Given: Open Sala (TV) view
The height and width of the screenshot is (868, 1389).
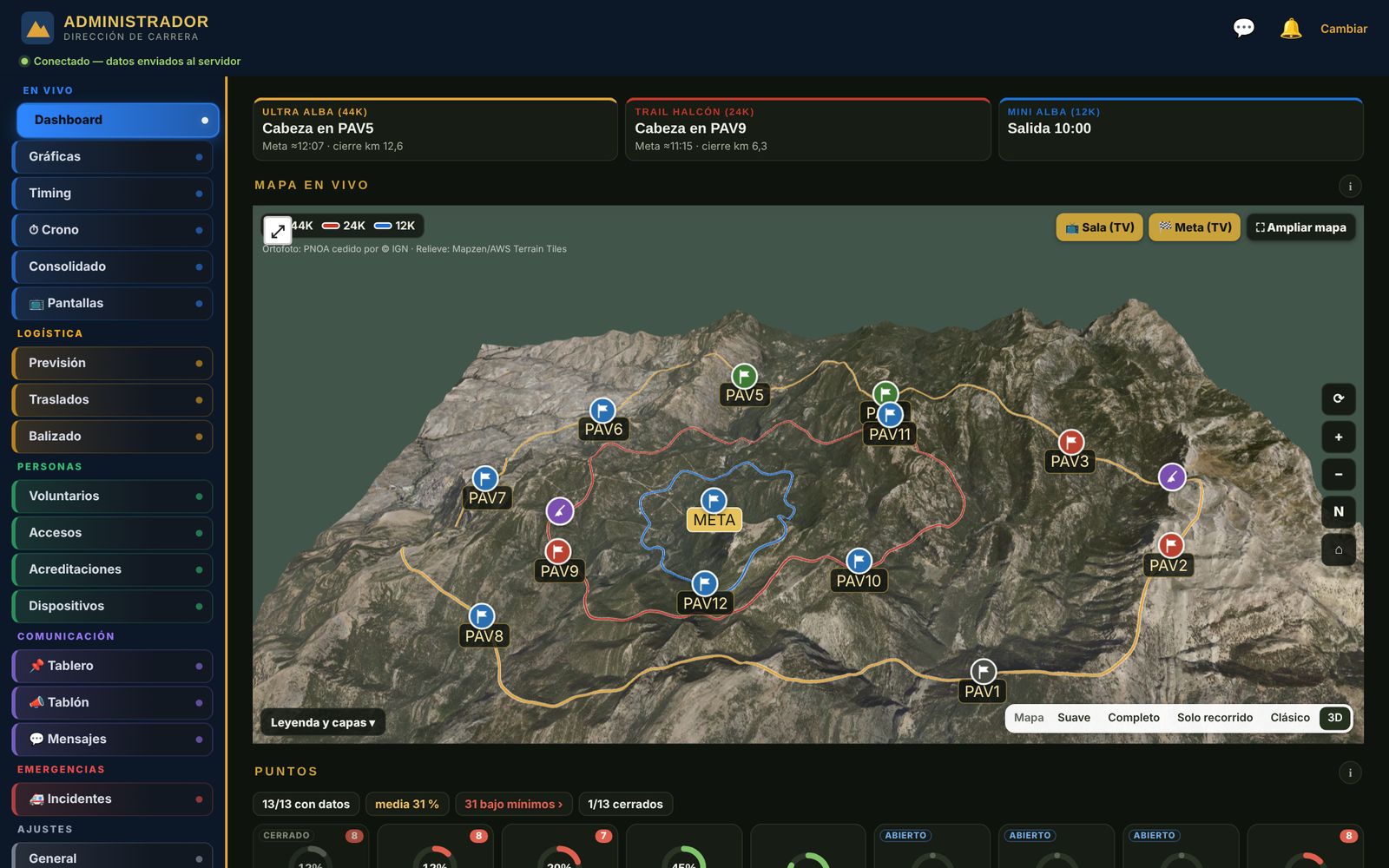Looking at the screenshot, I should tap(1100, 227).
